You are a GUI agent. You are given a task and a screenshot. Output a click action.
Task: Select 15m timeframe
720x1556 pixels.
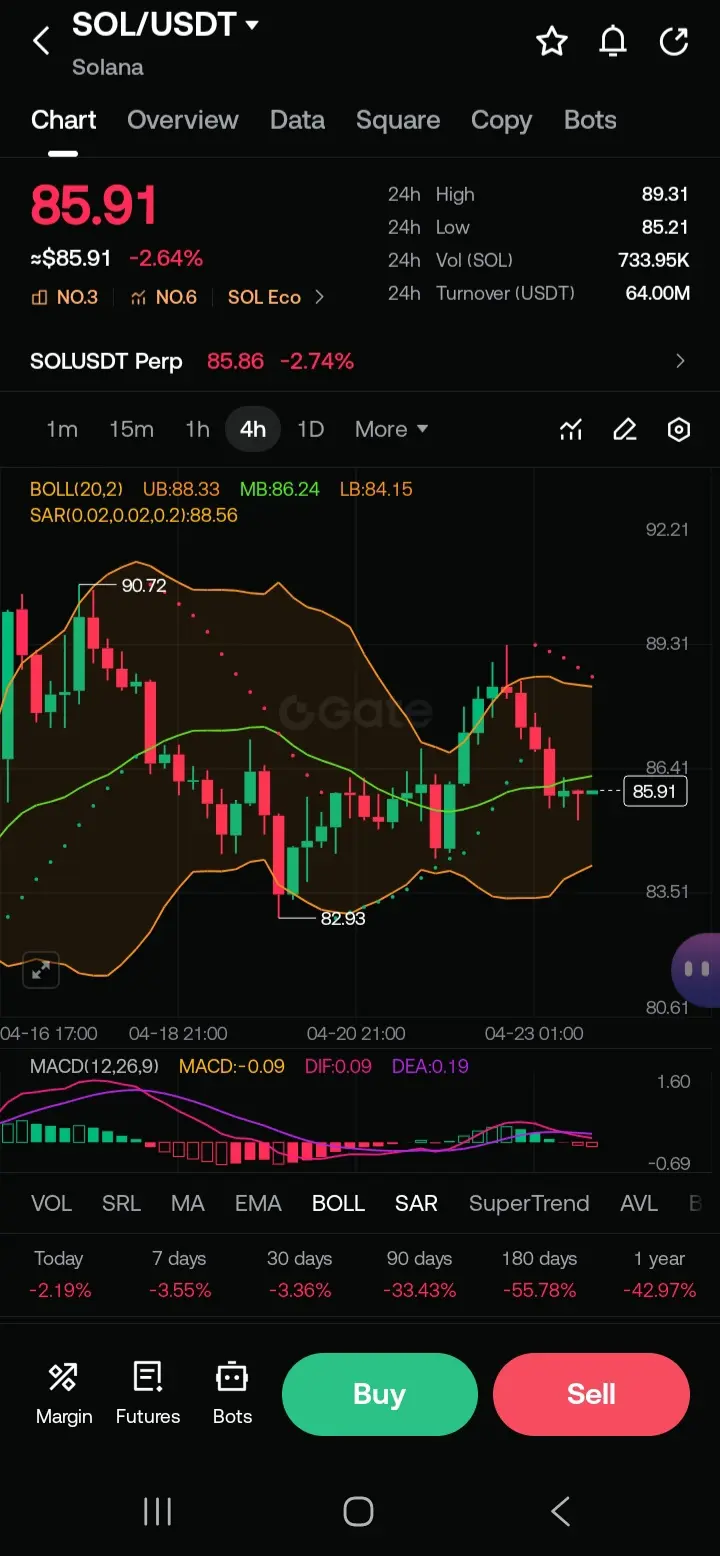[x=131, y=430]
